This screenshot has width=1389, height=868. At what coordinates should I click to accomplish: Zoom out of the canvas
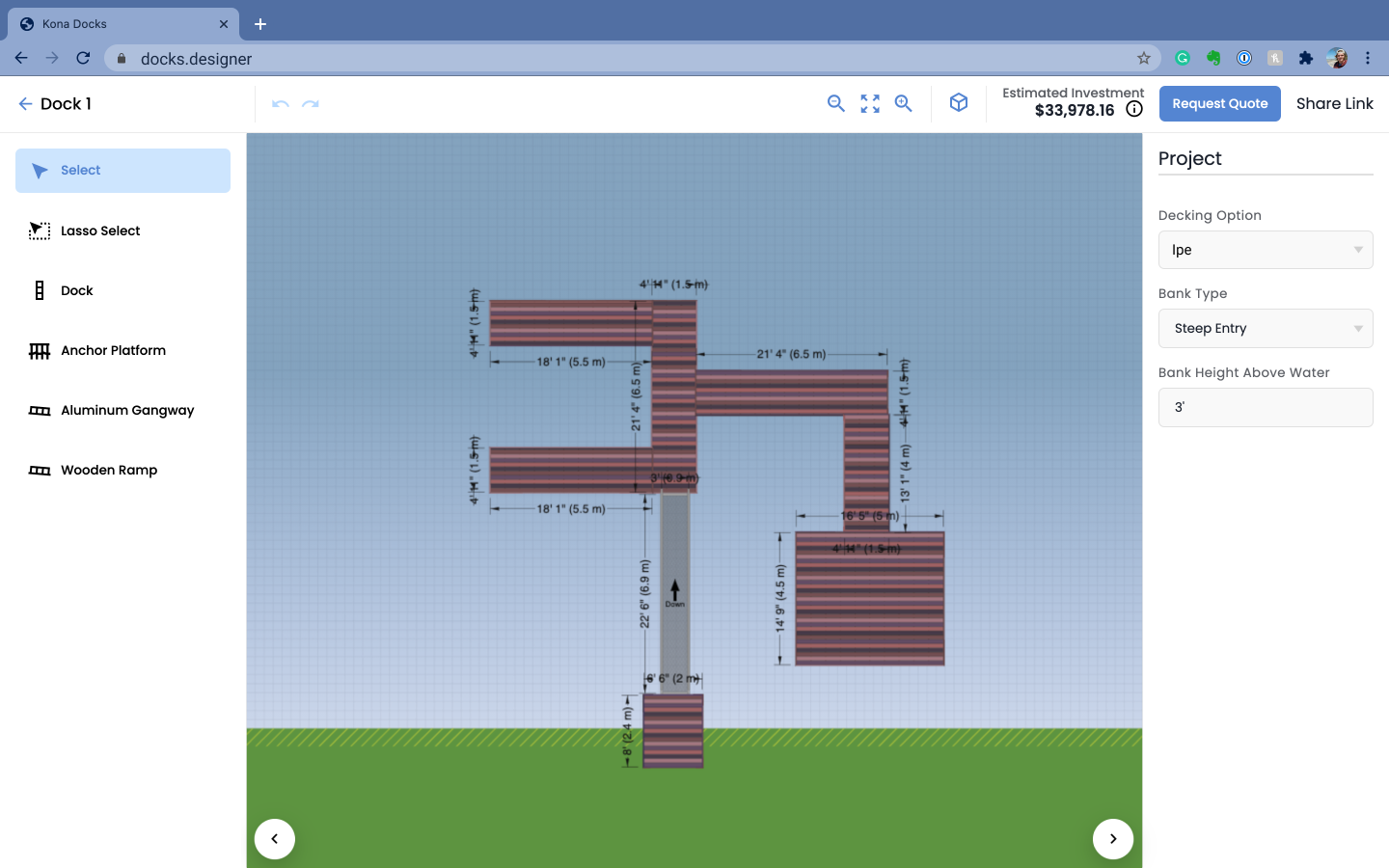click(836, 103)
